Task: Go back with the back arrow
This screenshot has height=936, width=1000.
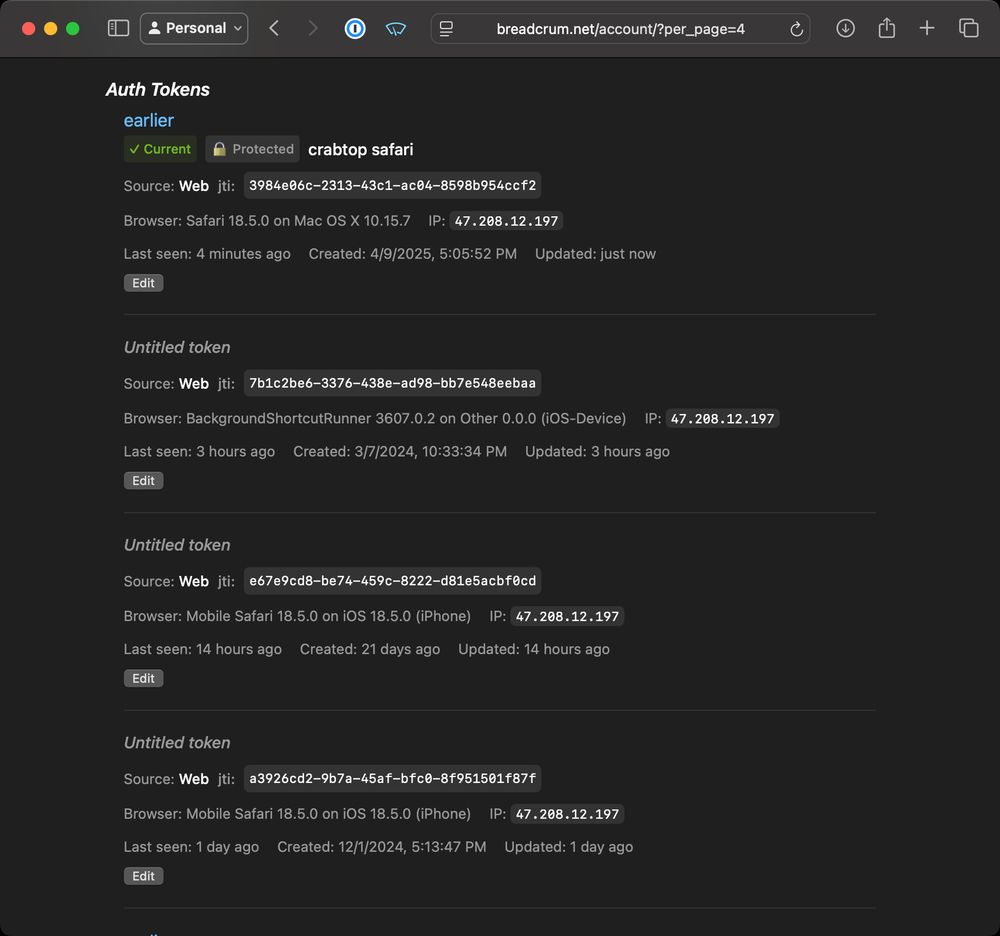Action: [274, 28]
